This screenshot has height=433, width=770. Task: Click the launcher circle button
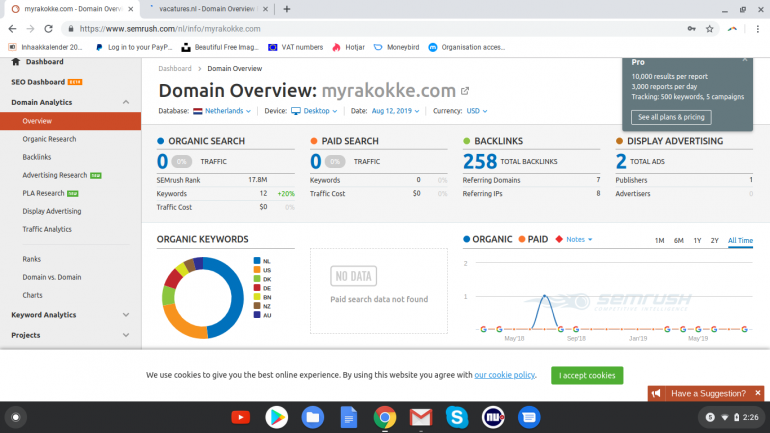16,417
